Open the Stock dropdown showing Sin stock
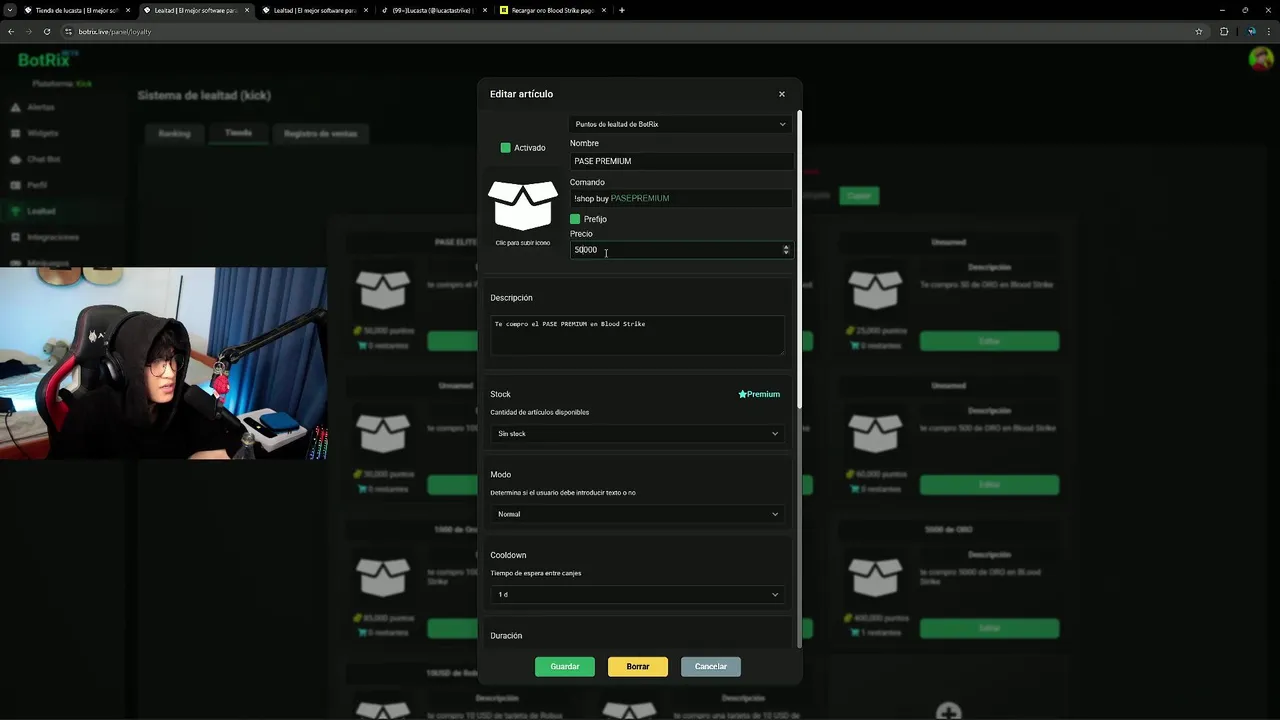This screenshot has width=1280, height=720. point(637,434)
